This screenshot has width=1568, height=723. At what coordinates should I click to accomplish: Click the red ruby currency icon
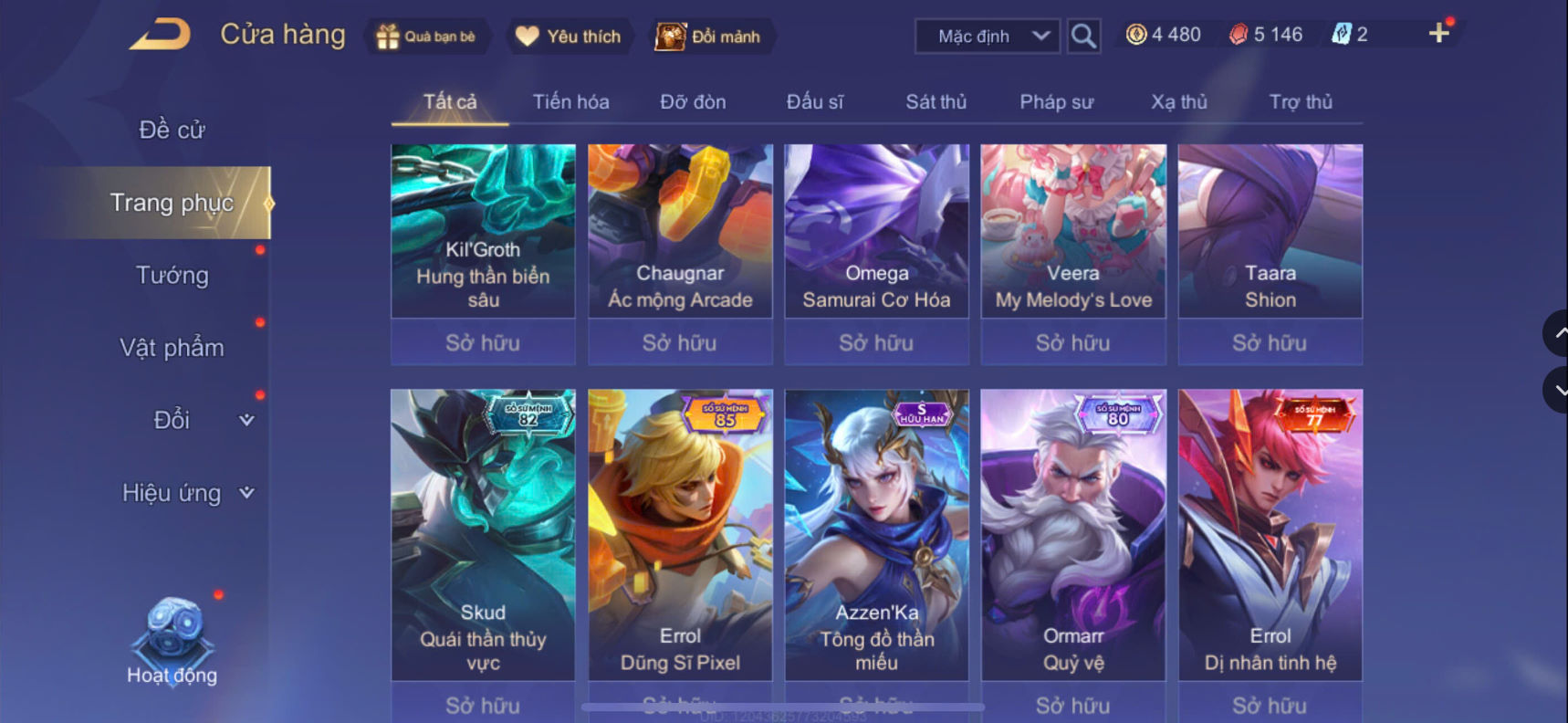tap(1238, 35)
